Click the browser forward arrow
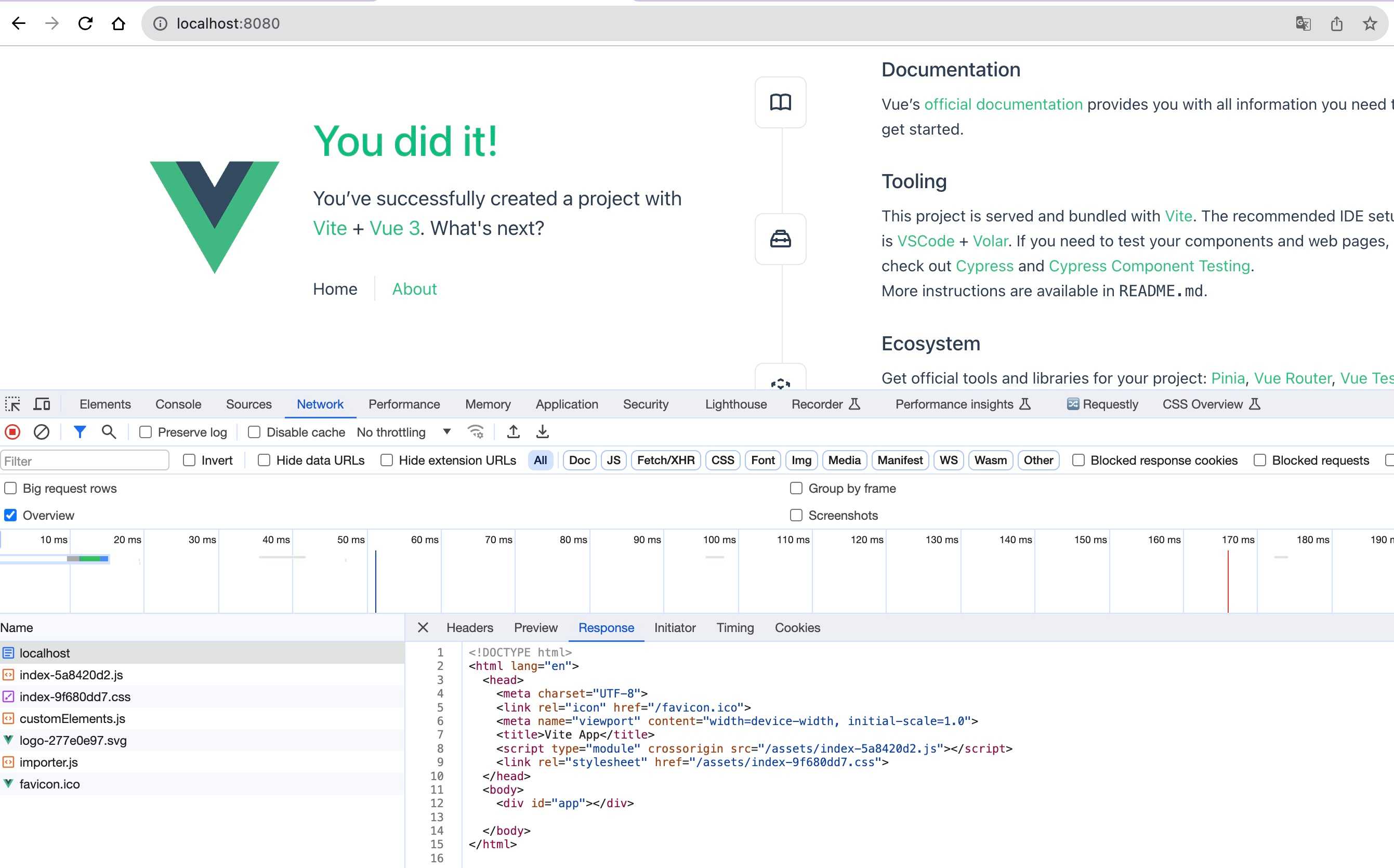 (x=52, y=23)
